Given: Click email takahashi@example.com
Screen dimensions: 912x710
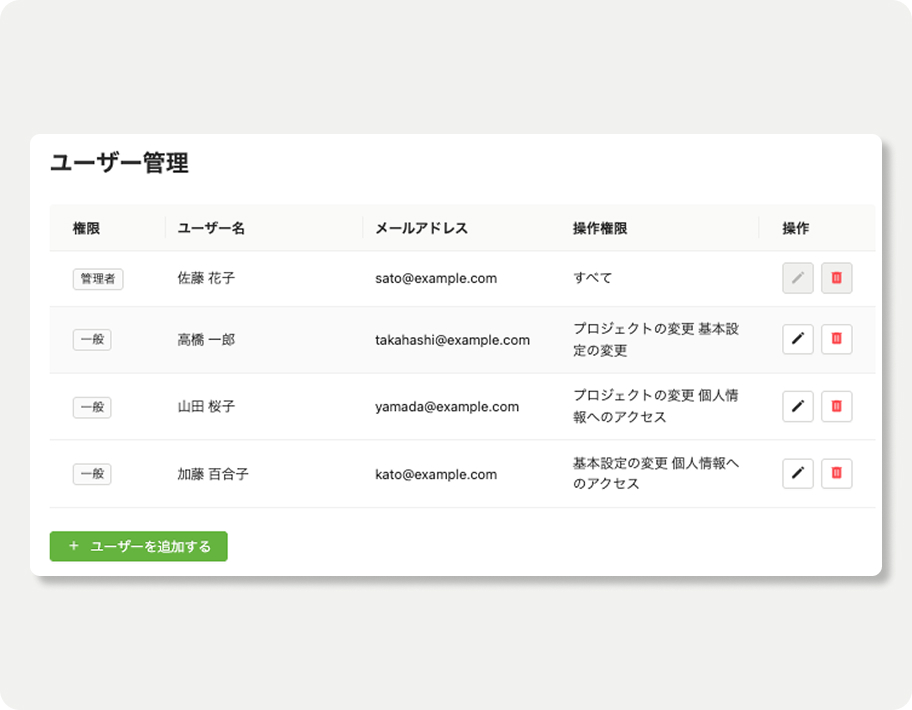Looking at the screenshot, I should [x=452, y=340].
